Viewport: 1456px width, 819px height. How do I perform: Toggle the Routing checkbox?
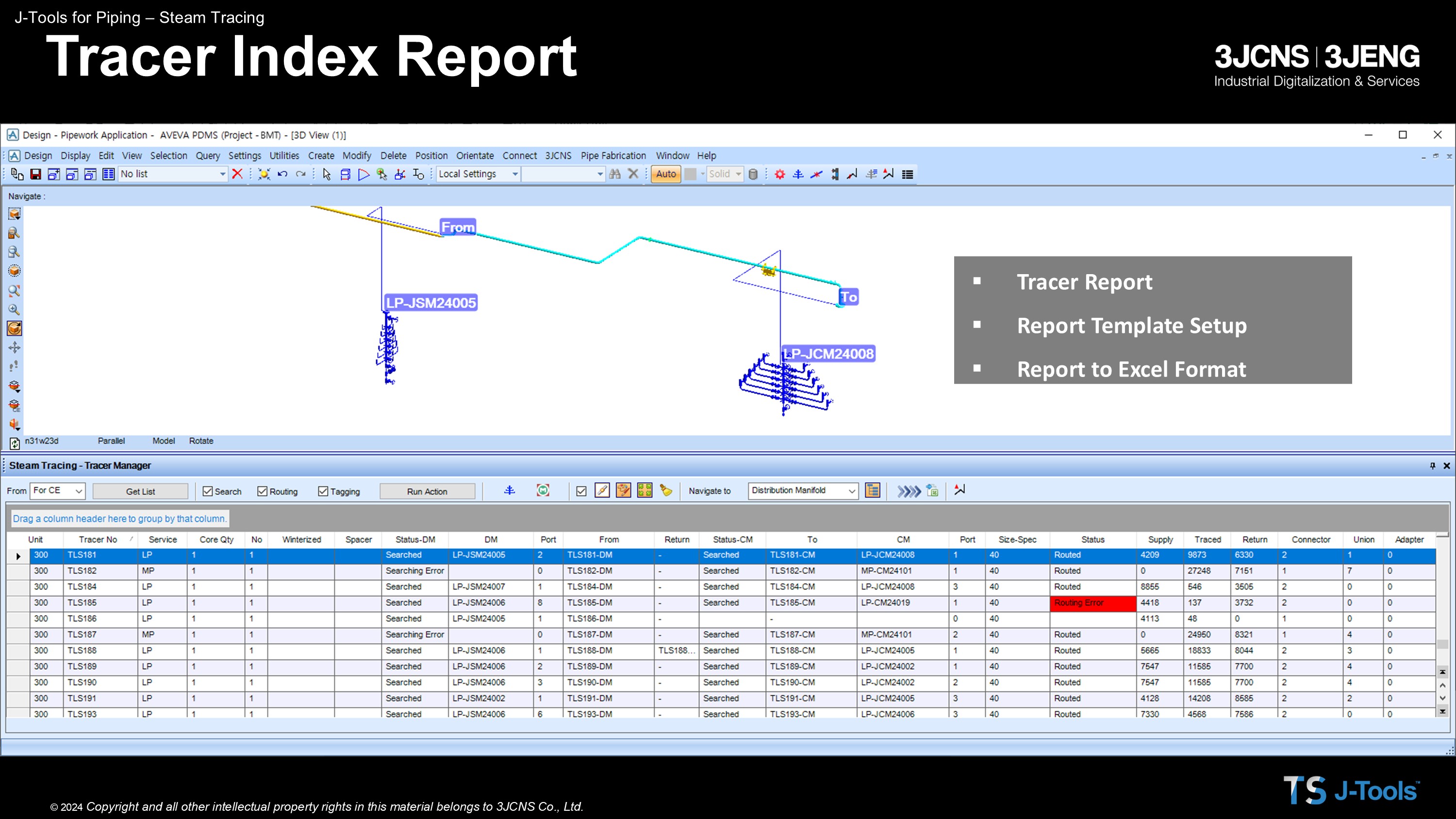point(262,491)
